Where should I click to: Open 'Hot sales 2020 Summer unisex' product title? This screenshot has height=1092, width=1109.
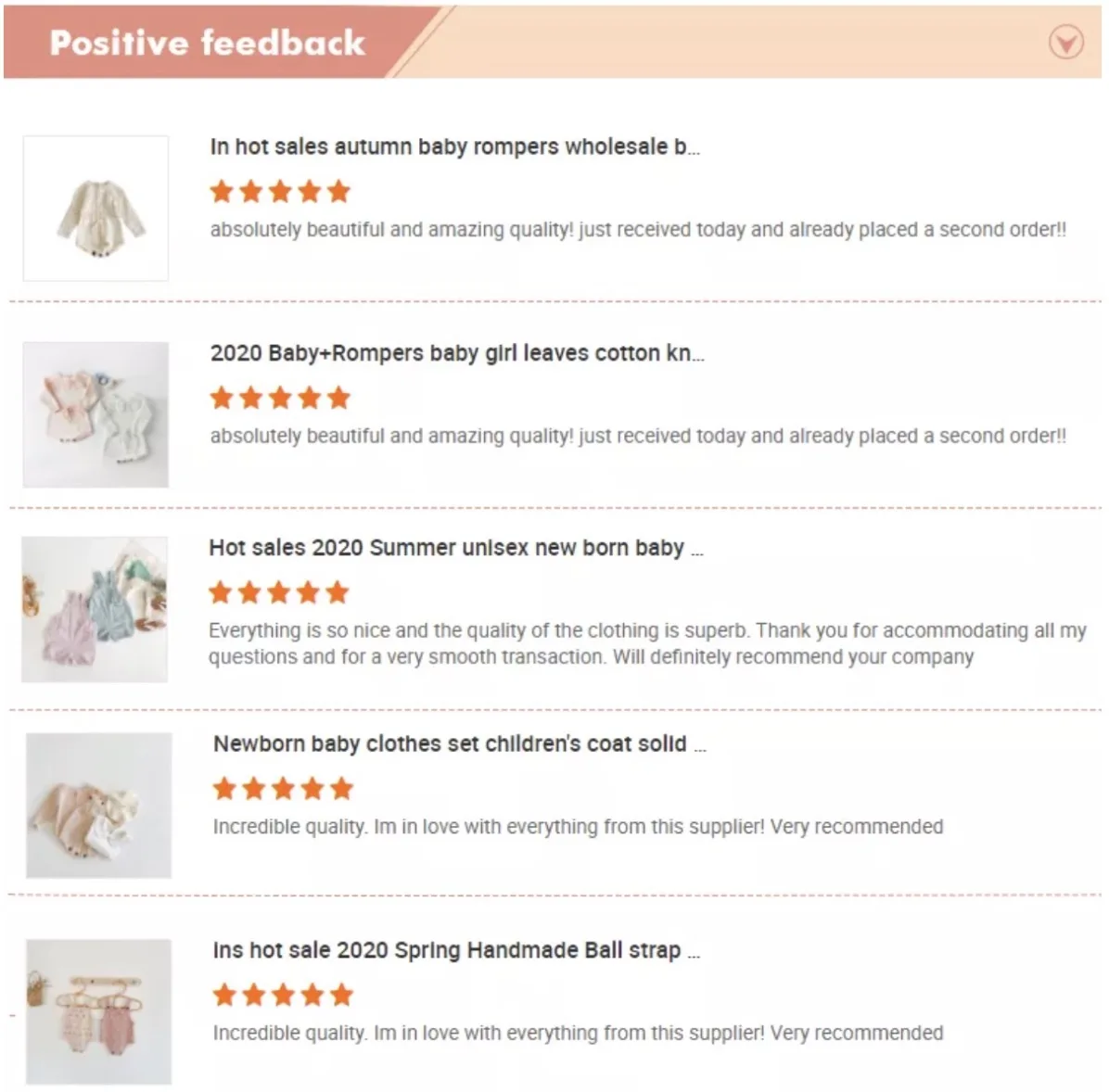pyautogui.click(x=456, y=548)
